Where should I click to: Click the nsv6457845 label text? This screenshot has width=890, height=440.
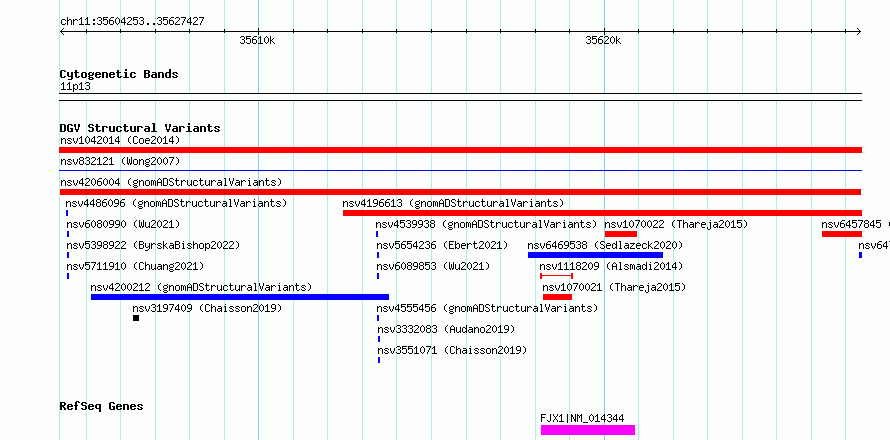click(x=851, y=224)
